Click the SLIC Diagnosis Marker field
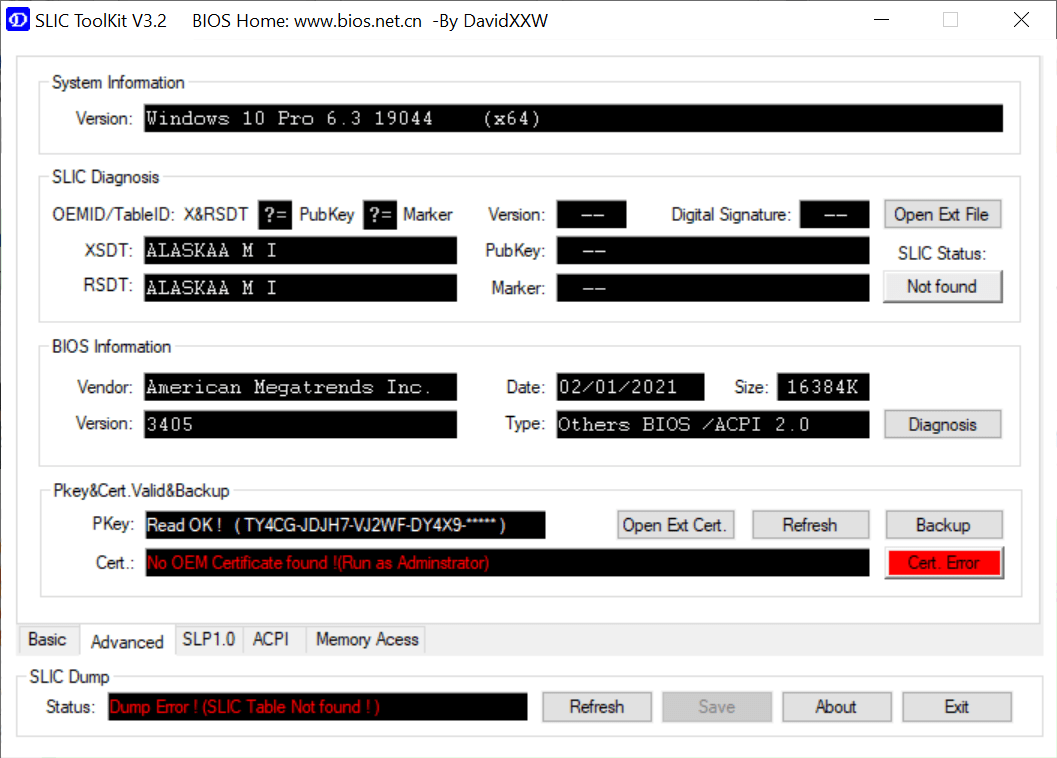 coord(713,287)
